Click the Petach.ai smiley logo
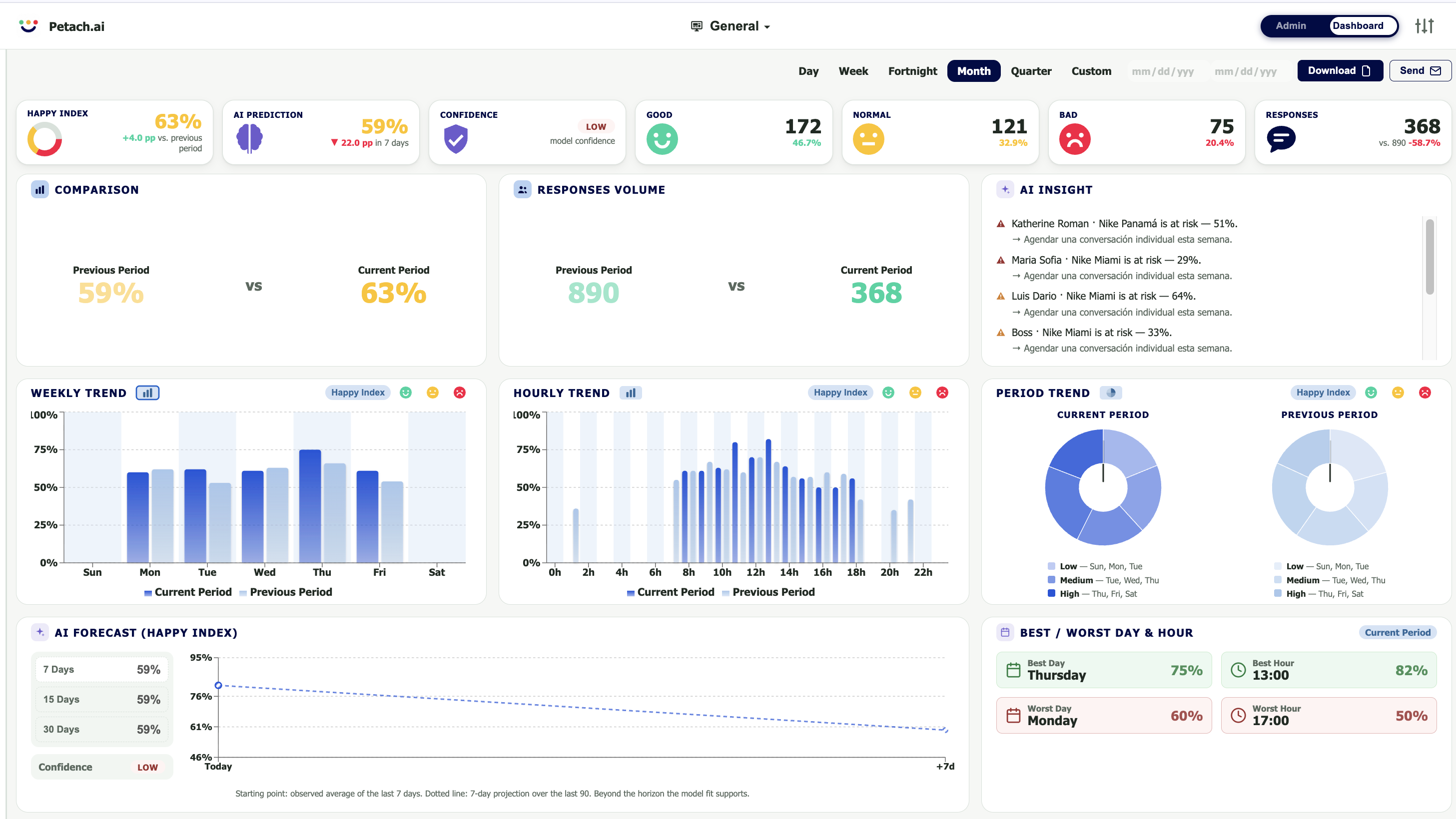Viewport: 1456px width, 819px height. (x=28, y=26)
